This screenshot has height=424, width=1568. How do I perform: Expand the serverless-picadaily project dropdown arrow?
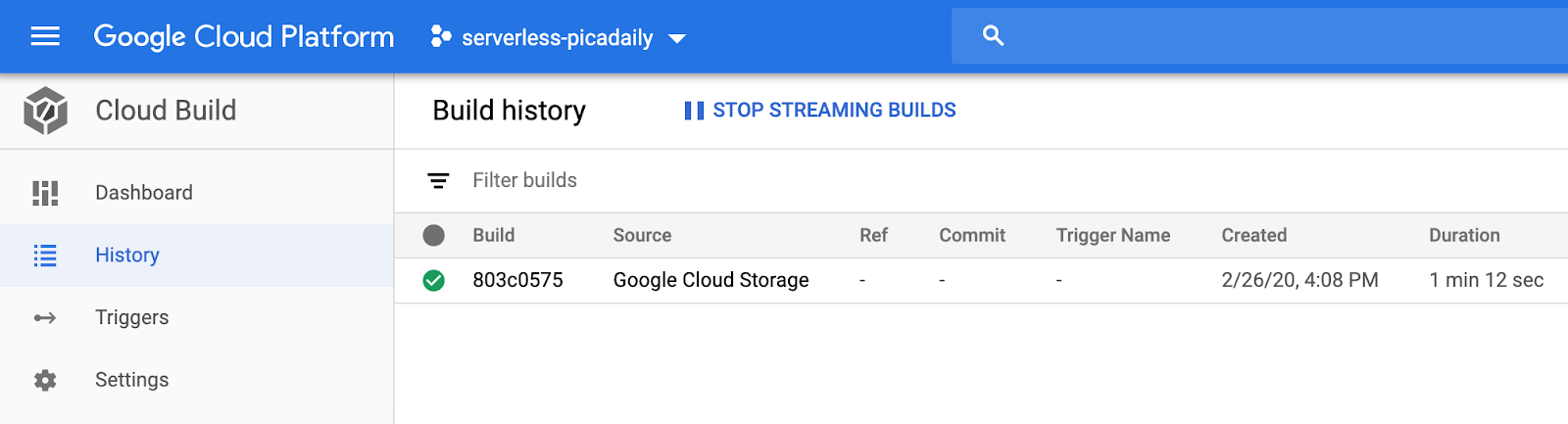(677, 39)
